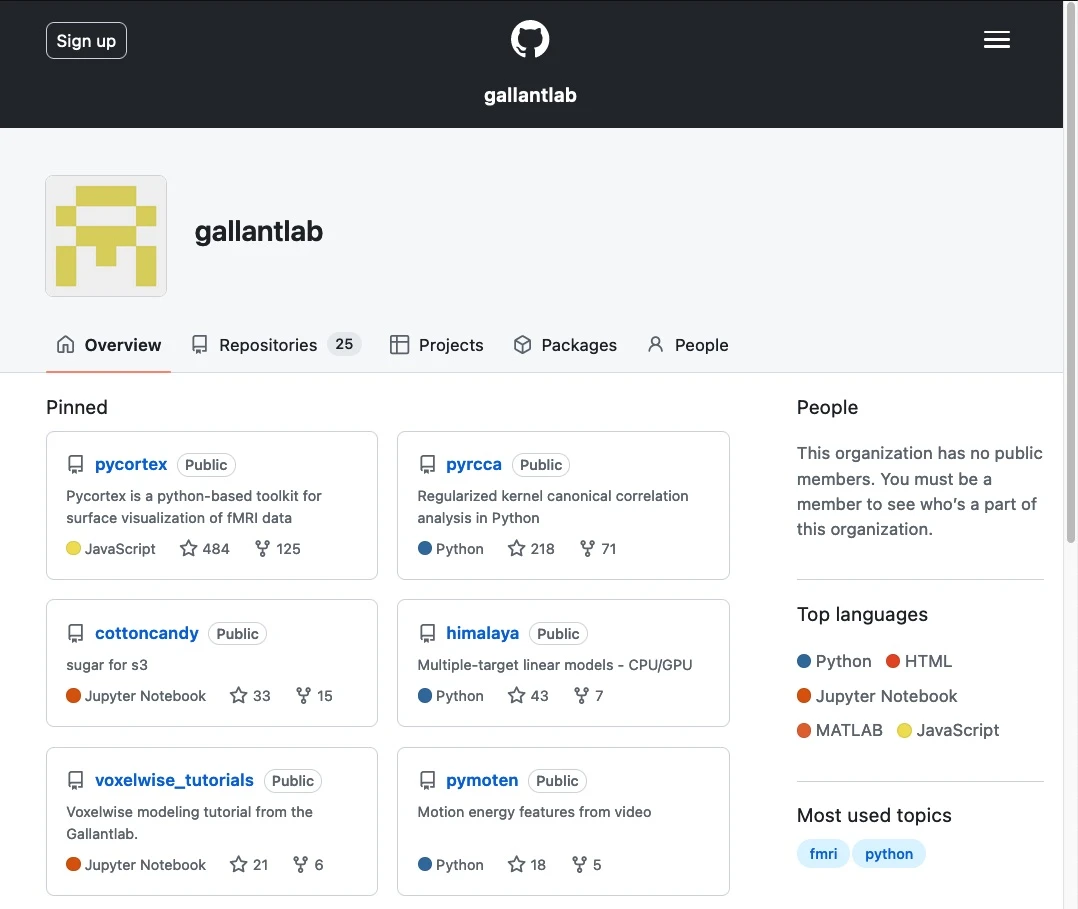1078x909 pixels.
Task: Click the person icon beside People
Action: [x=655, y=345]
